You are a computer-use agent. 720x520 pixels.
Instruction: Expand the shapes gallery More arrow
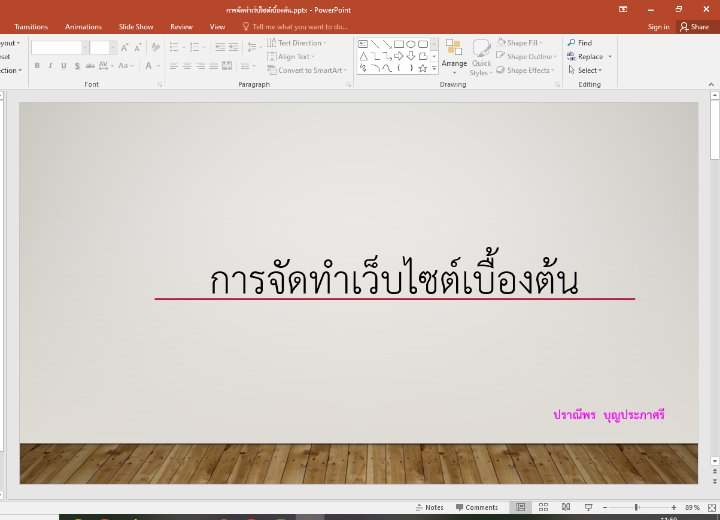pyautogui.click(x=435, y=69)
